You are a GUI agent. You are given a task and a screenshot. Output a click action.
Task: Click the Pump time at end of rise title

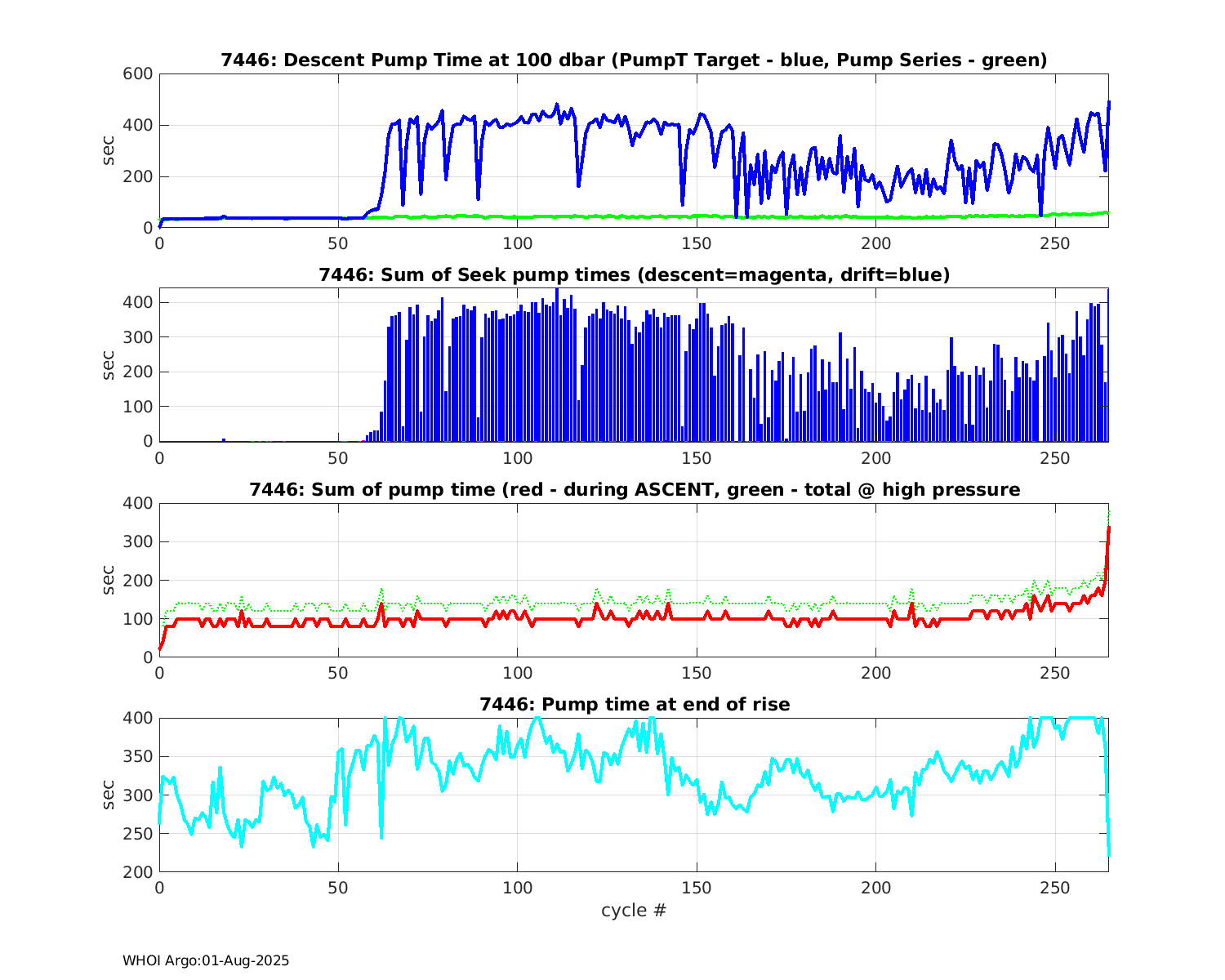click(634, 705)
